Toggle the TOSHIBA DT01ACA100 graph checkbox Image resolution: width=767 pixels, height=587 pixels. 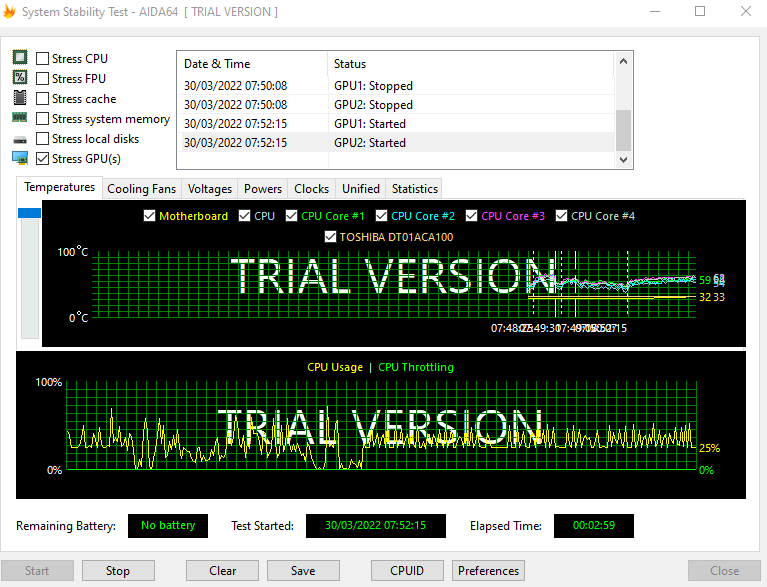(x=331, y=237)
